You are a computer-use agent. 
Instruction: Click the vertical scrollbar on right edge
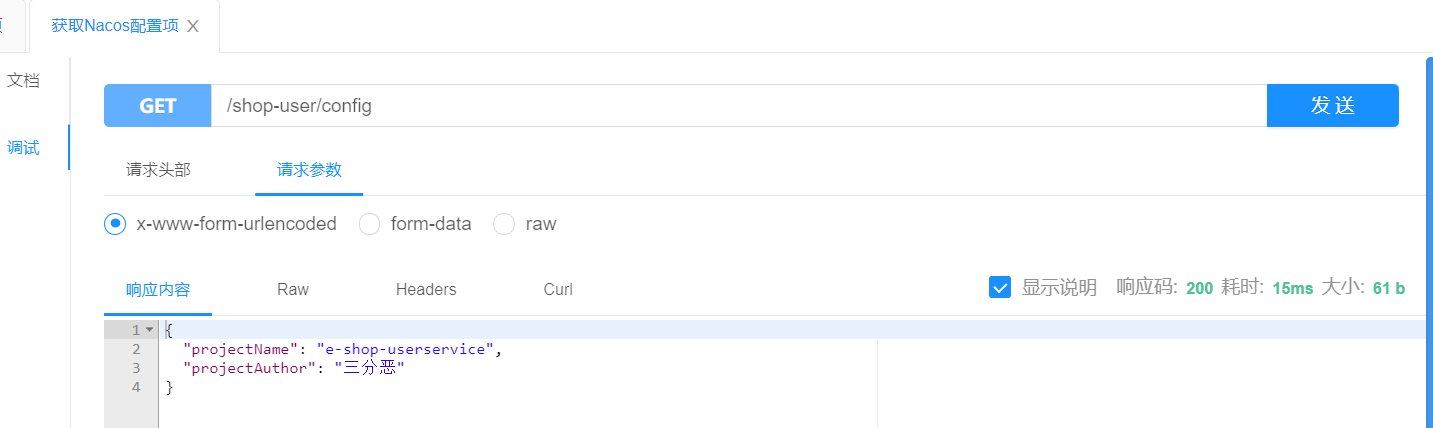tap(1429, 240)
